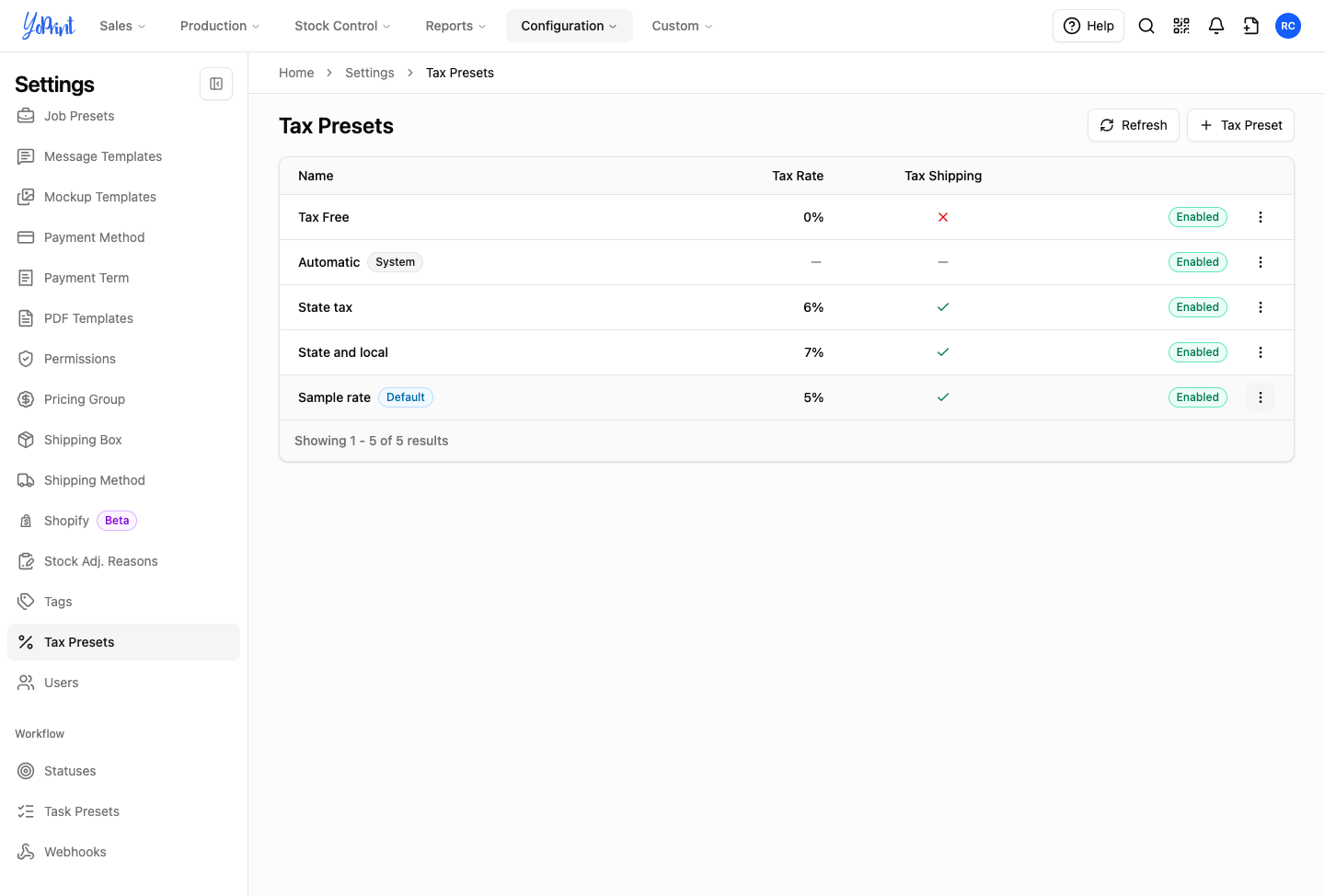Click the 6% tax rate value
Viewport: 1325px width, 896px height.
[813, 307]
